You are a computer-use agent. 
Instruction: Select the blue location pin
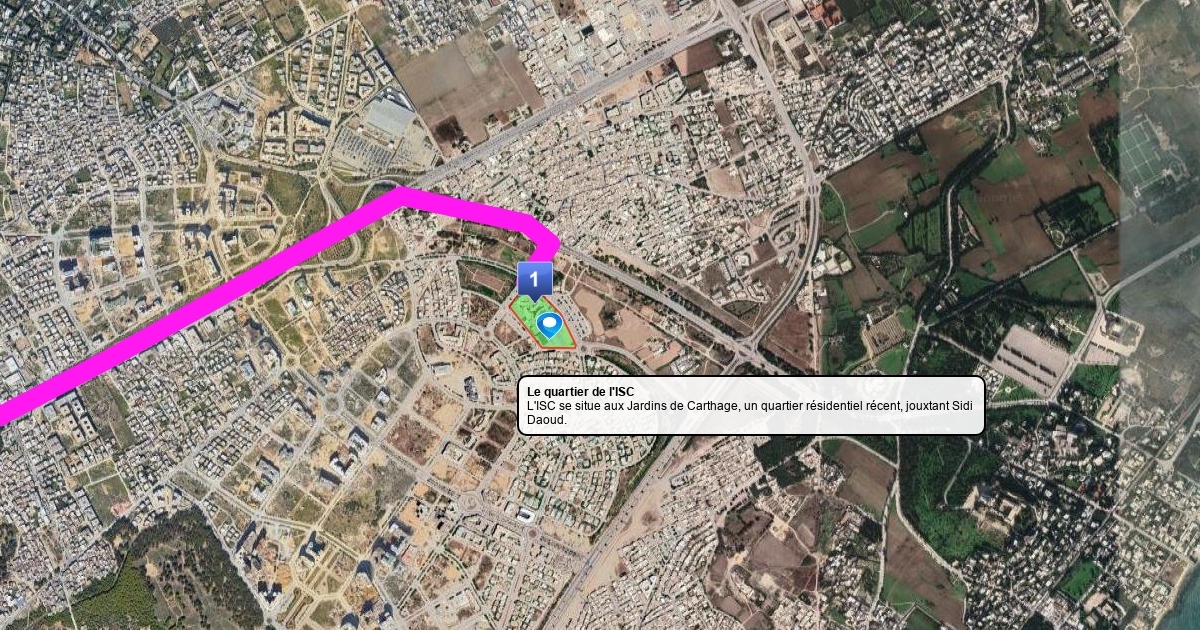(548, 325)
